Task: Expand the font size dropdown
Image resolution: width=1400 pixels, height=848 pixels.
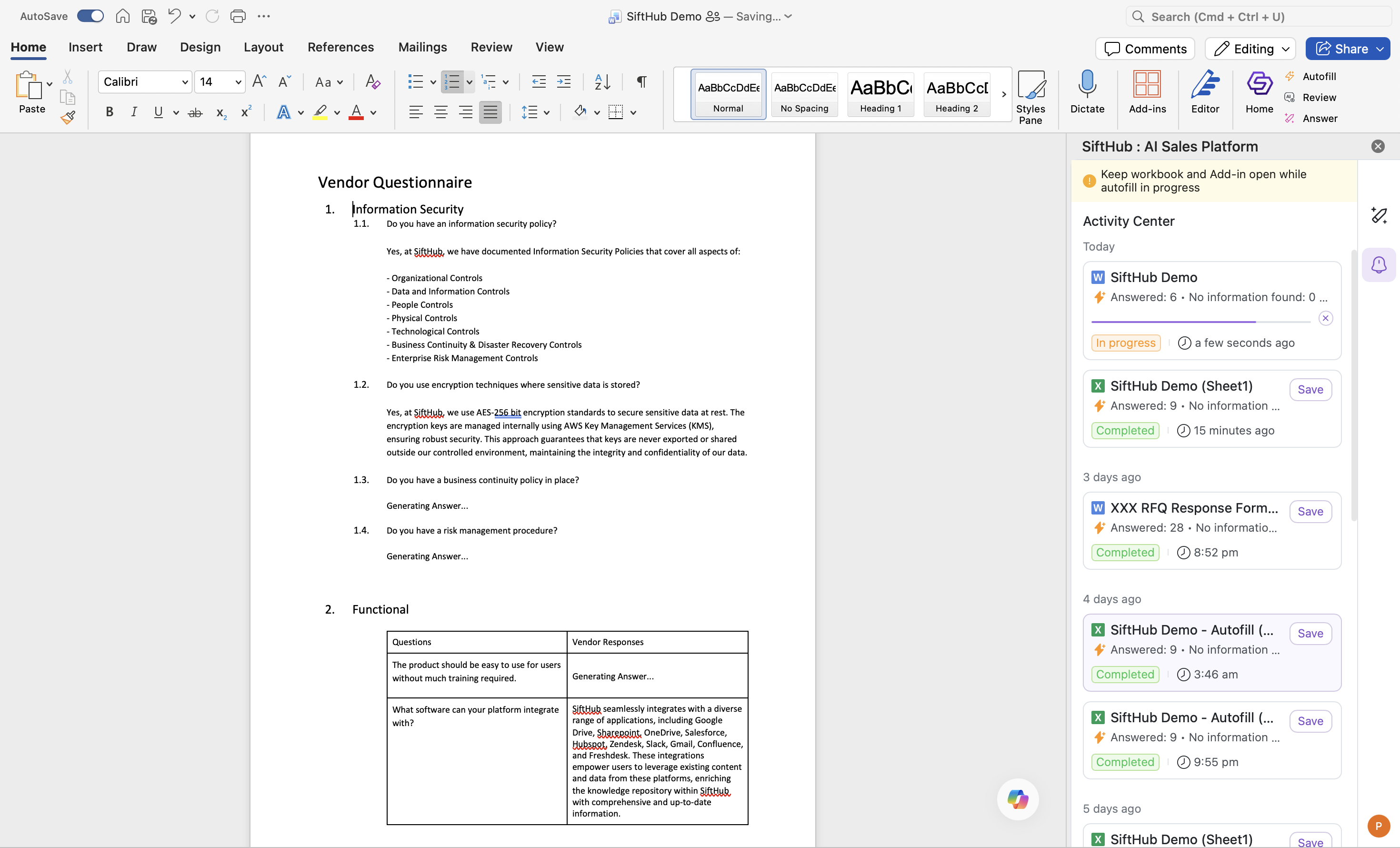Action: pos(238,82)
